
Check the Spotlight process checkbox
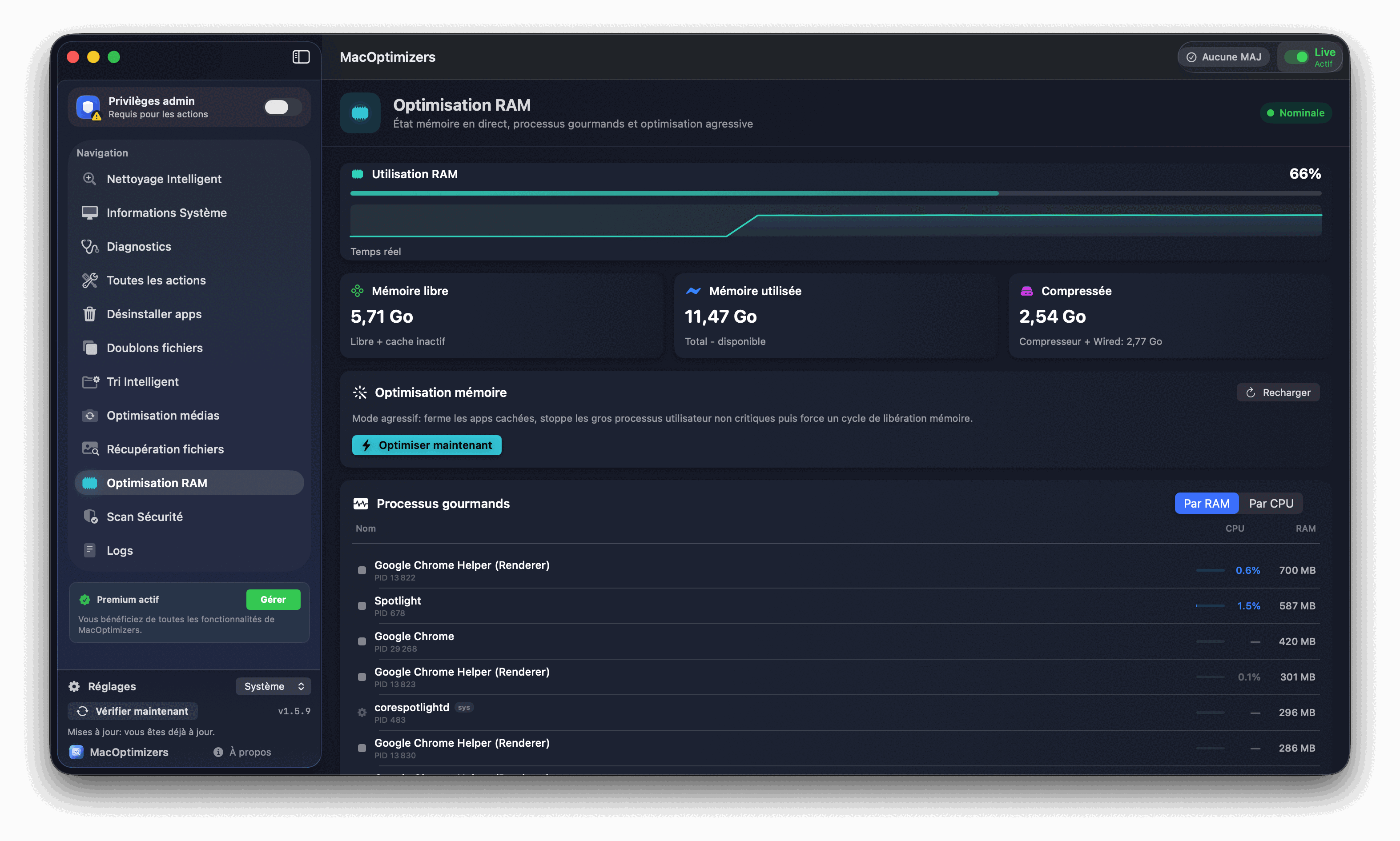pos(361,606)
